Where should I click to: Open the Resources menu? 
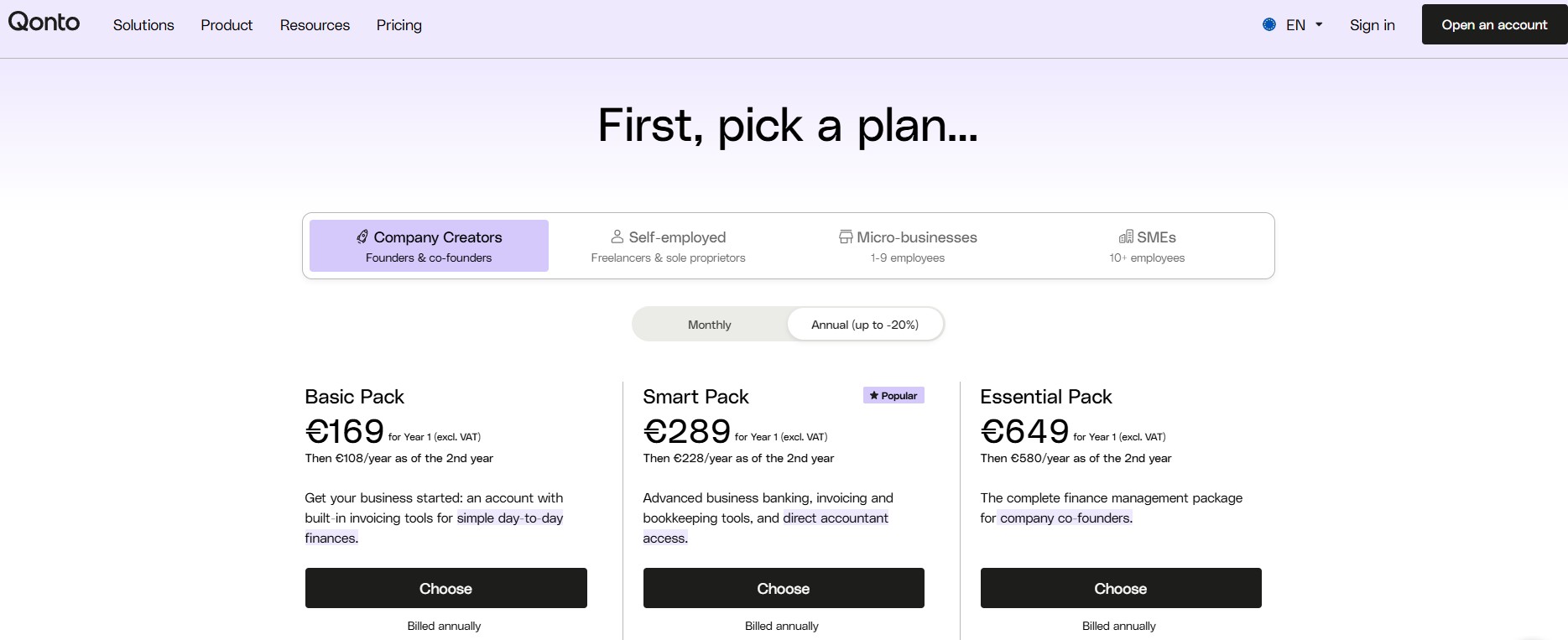tap(315, 25)
